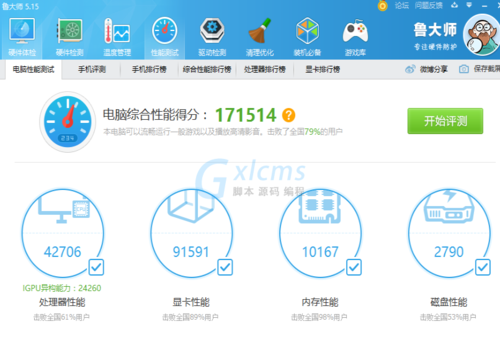This screenshot has height=360, width=500.
Task: Click the 保存截屏 camera screenshot icon
Action: point(464,69)
